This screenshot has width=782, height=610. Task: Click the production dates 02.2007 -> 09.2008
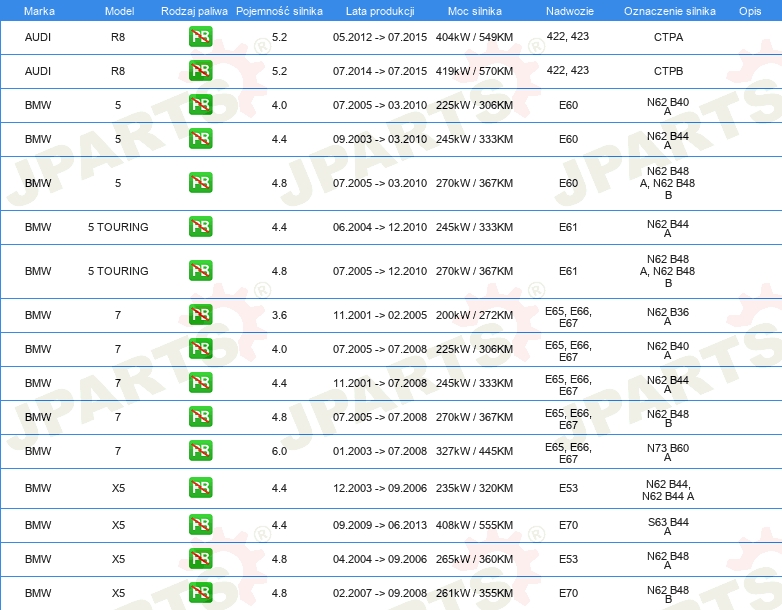380,593
